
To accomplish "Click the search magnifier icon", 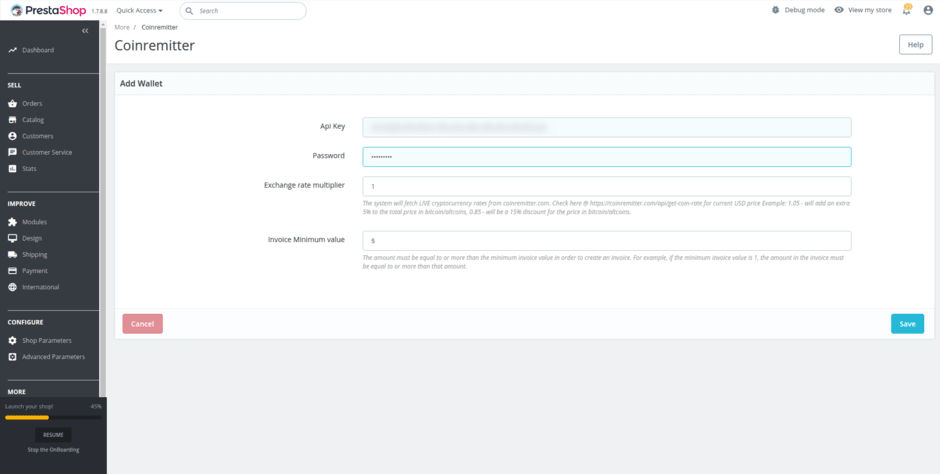I will [189, 11].
